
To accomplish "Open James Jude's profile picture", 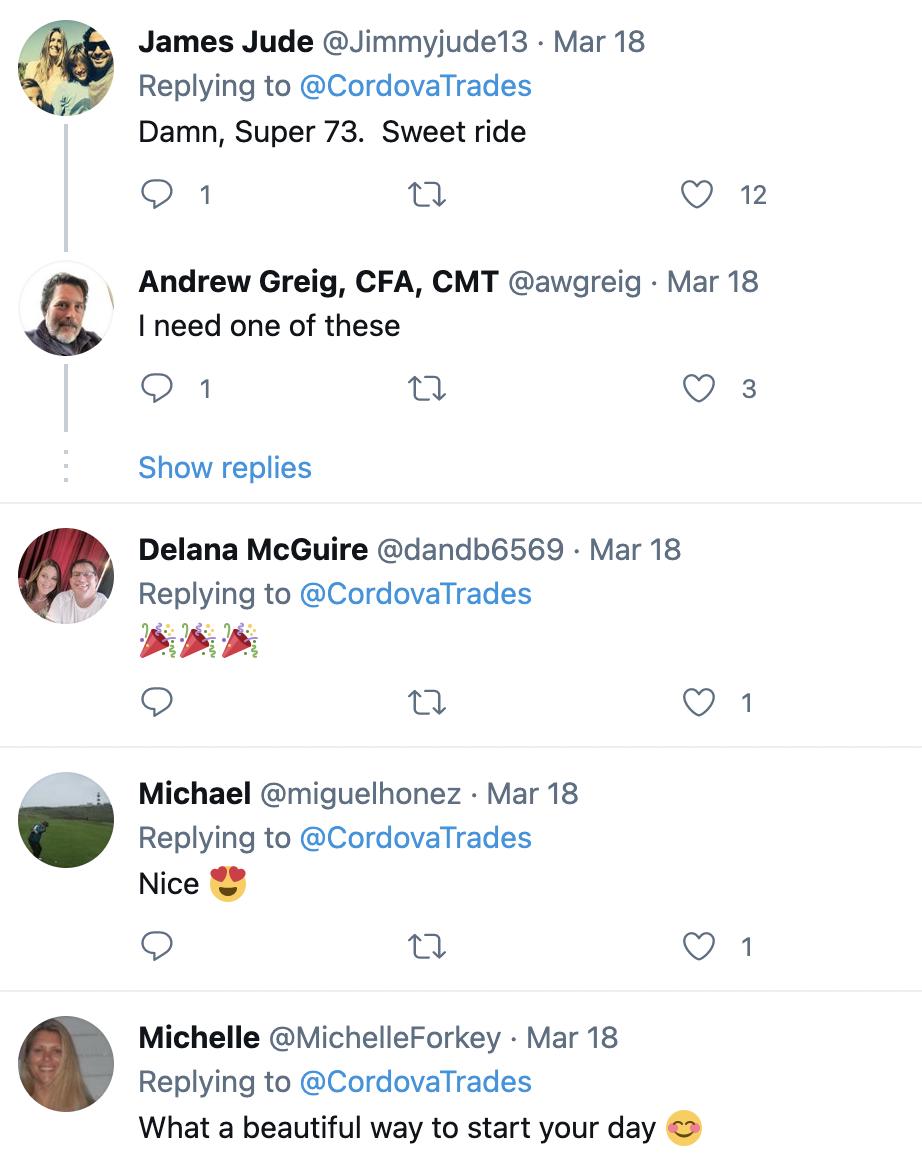I will point(66,67).
